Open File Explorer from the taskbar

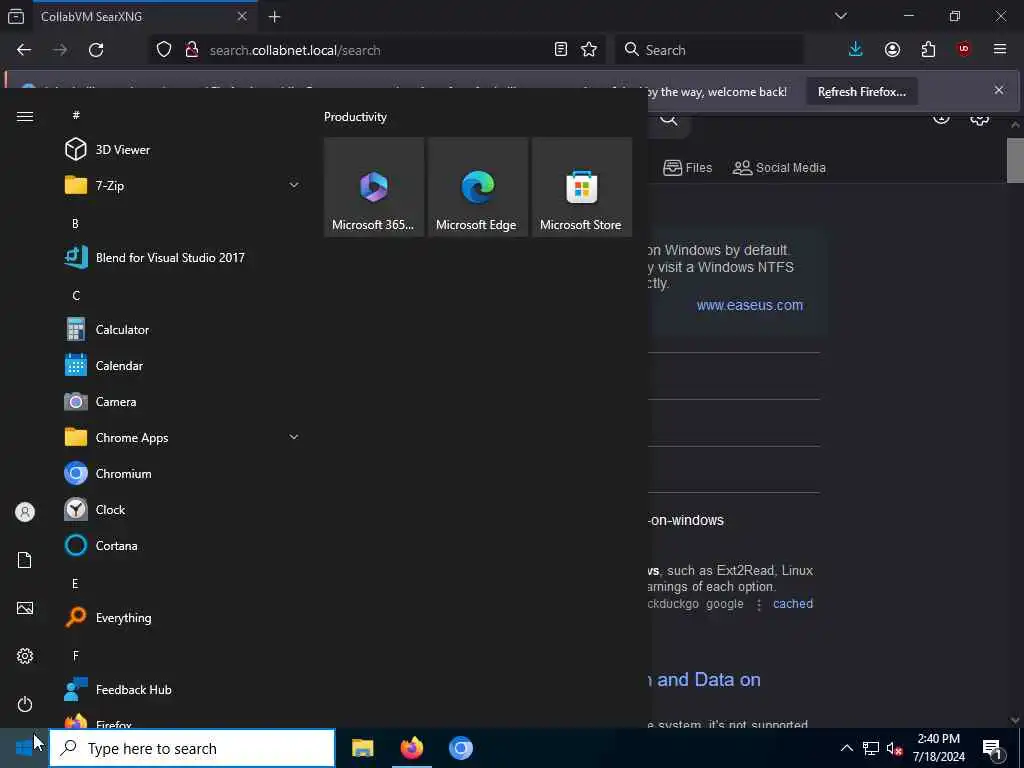click(x=362, y=748)
